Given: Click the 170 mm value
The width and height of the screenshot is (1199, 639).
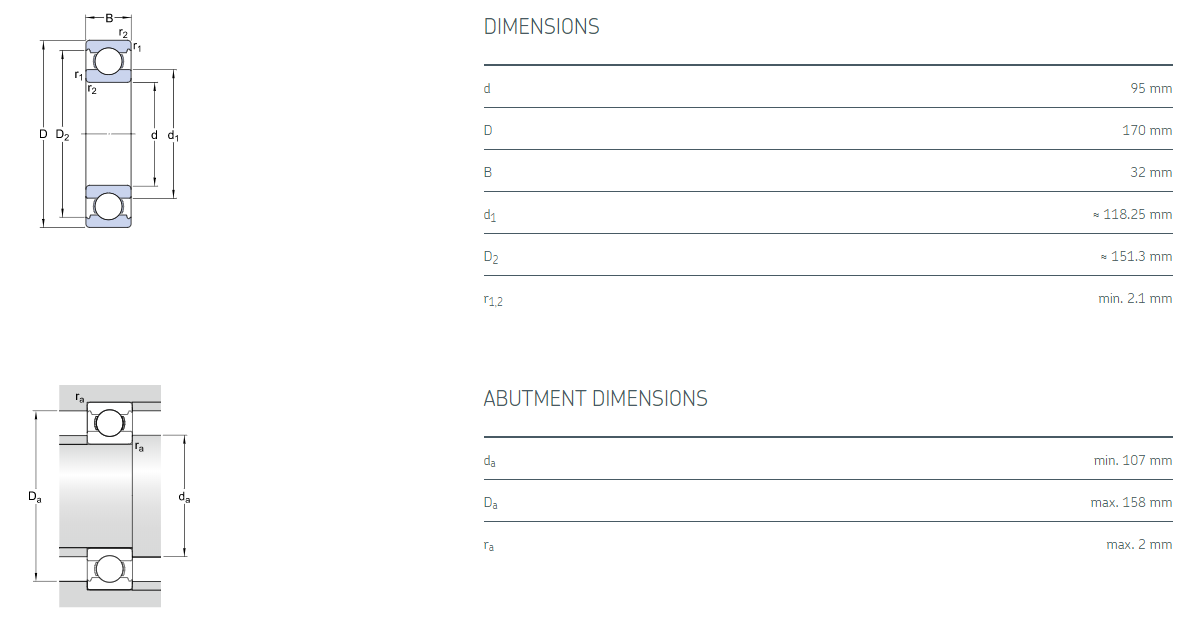Looking at the screenshot, I should (1147, 130).
